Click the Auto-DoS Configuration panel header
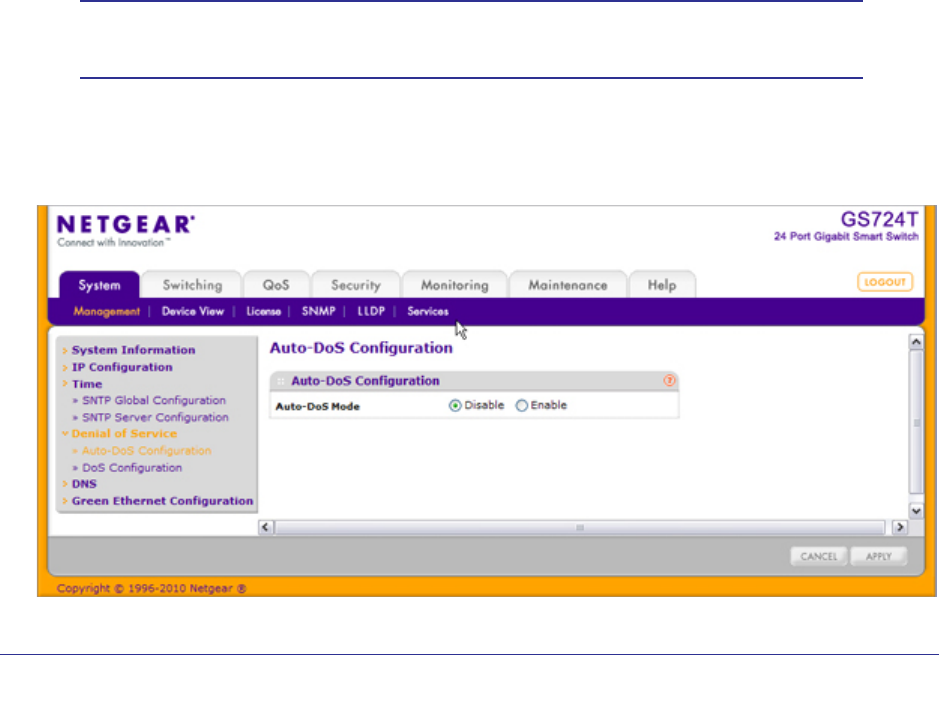The height and width of the screenshot is (724, 939). click(x=474, y=381)
